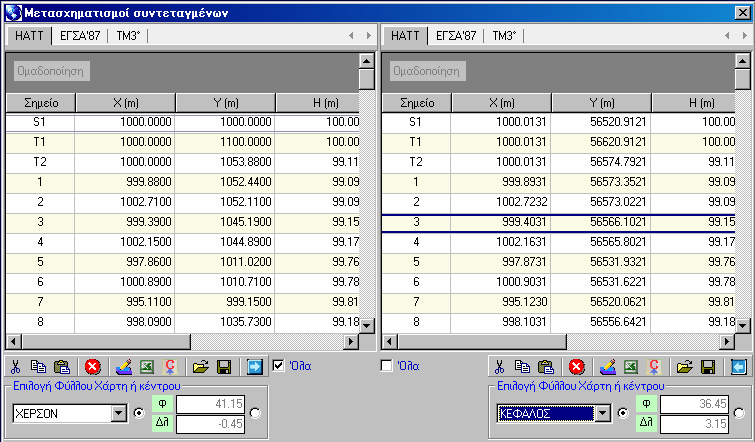755x442 pixels.
Task: Click the left table Σημείο column header
Action: pos(40,103)
